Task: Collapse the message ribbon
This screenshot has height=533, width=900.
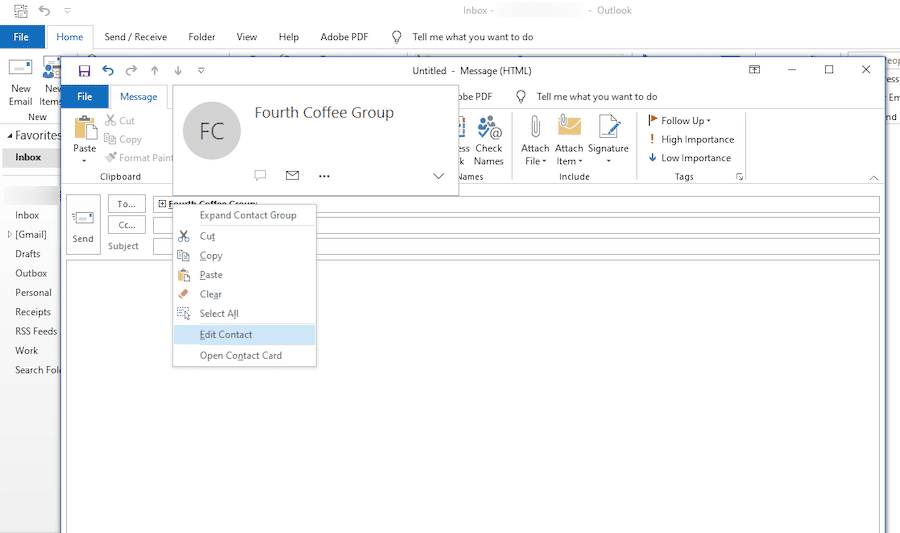Action: click(874, 178)
